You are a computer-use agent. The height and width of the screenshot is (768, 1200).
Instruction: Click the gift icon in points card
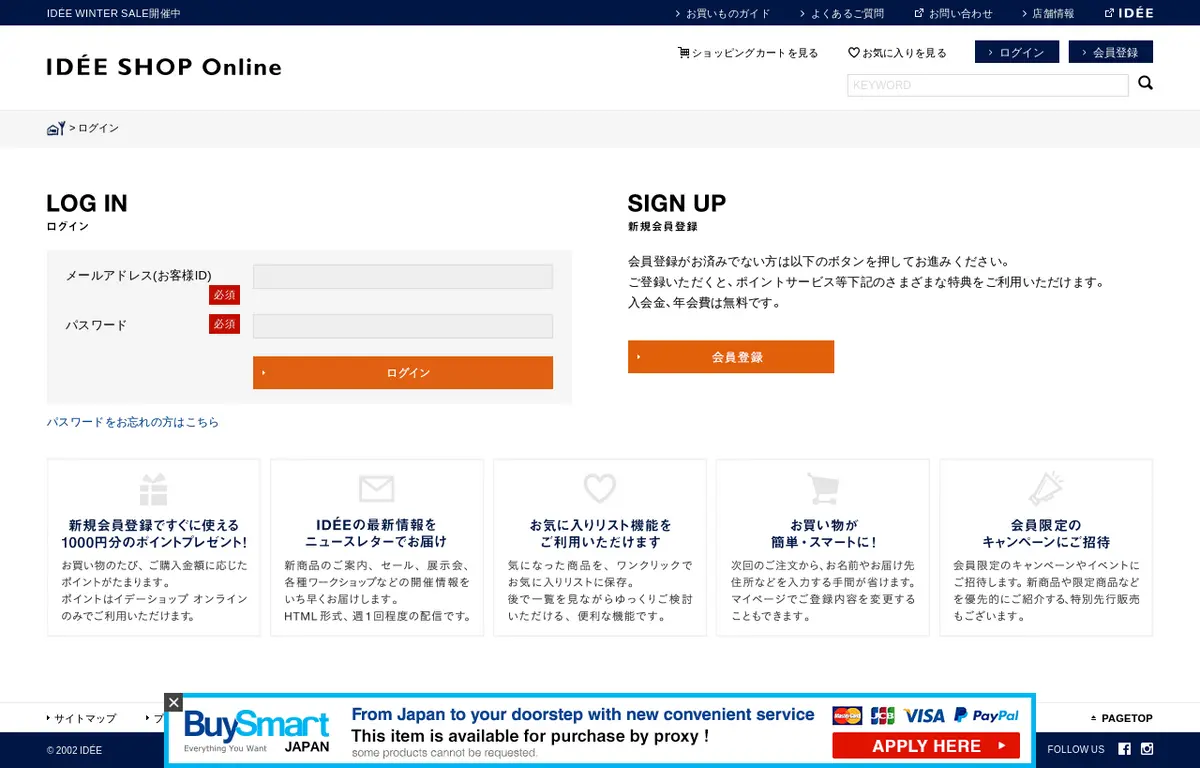click(x=153, y=489)
